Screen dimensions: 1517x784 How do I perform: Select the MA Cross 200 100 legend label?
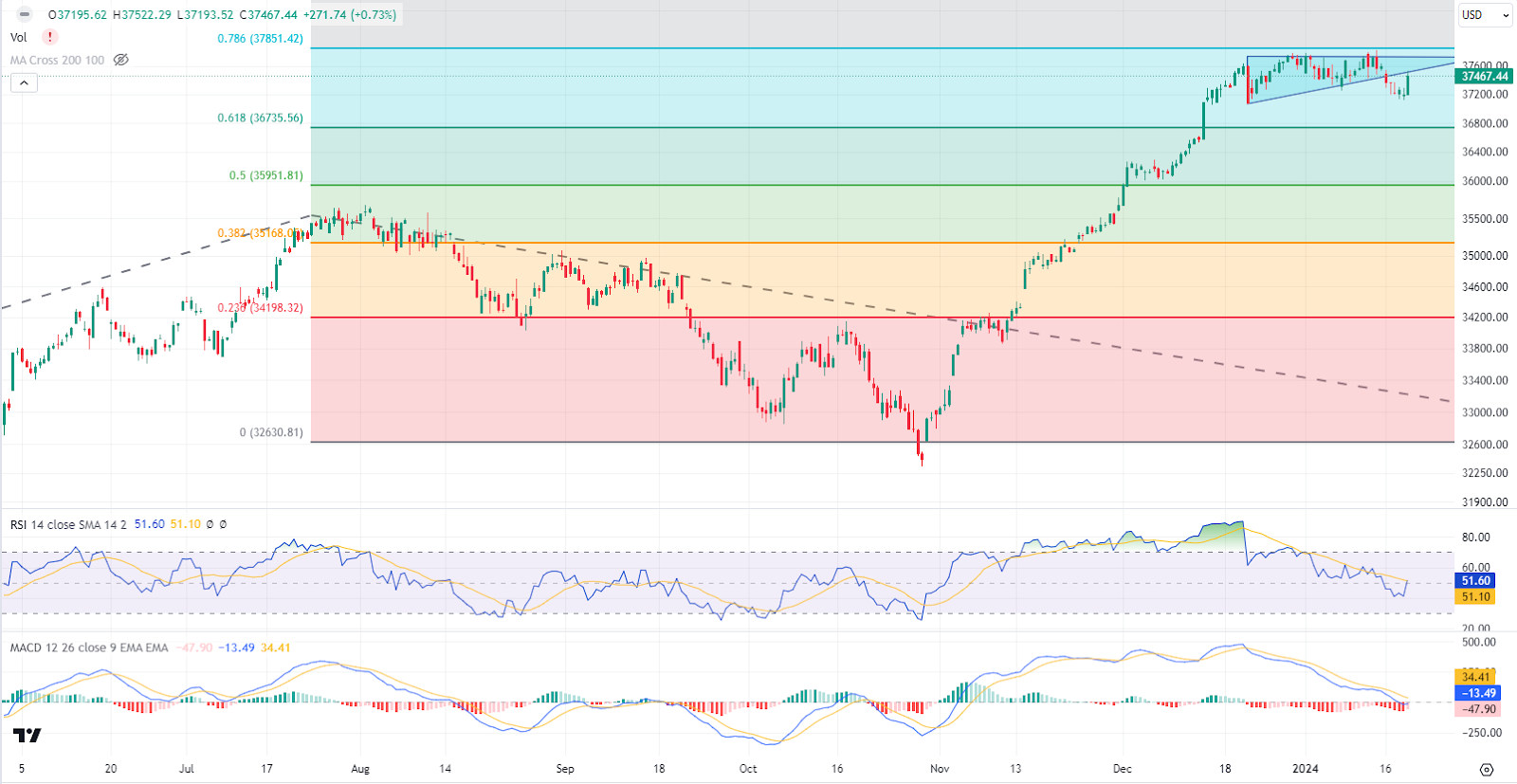(57, 60)
